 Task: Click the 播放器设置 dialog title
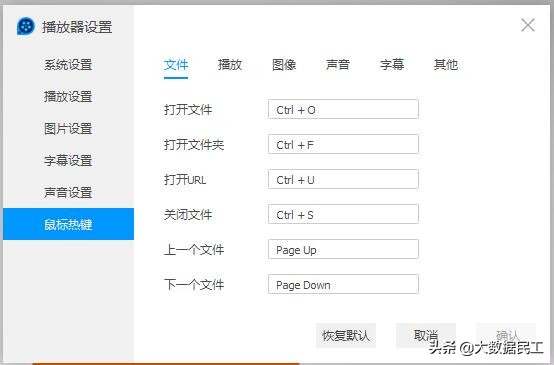(x=77, y=27)
